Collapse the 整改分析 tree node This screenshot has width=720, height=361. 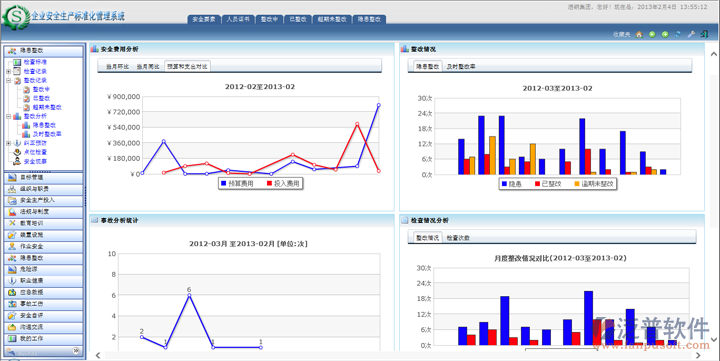(8, 116)
